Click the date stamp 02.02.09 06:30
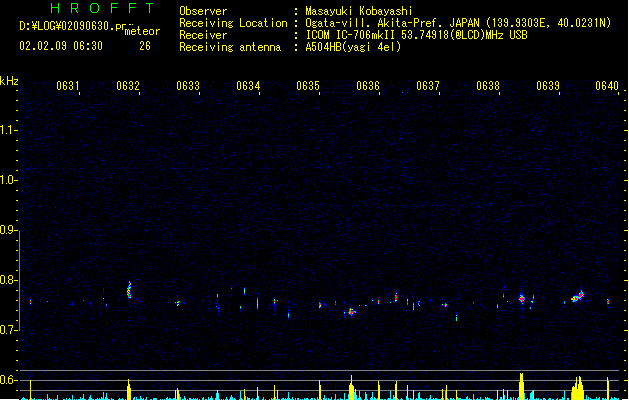The width and height of the screenshot is (629, 400). click(x=61, y=46)
